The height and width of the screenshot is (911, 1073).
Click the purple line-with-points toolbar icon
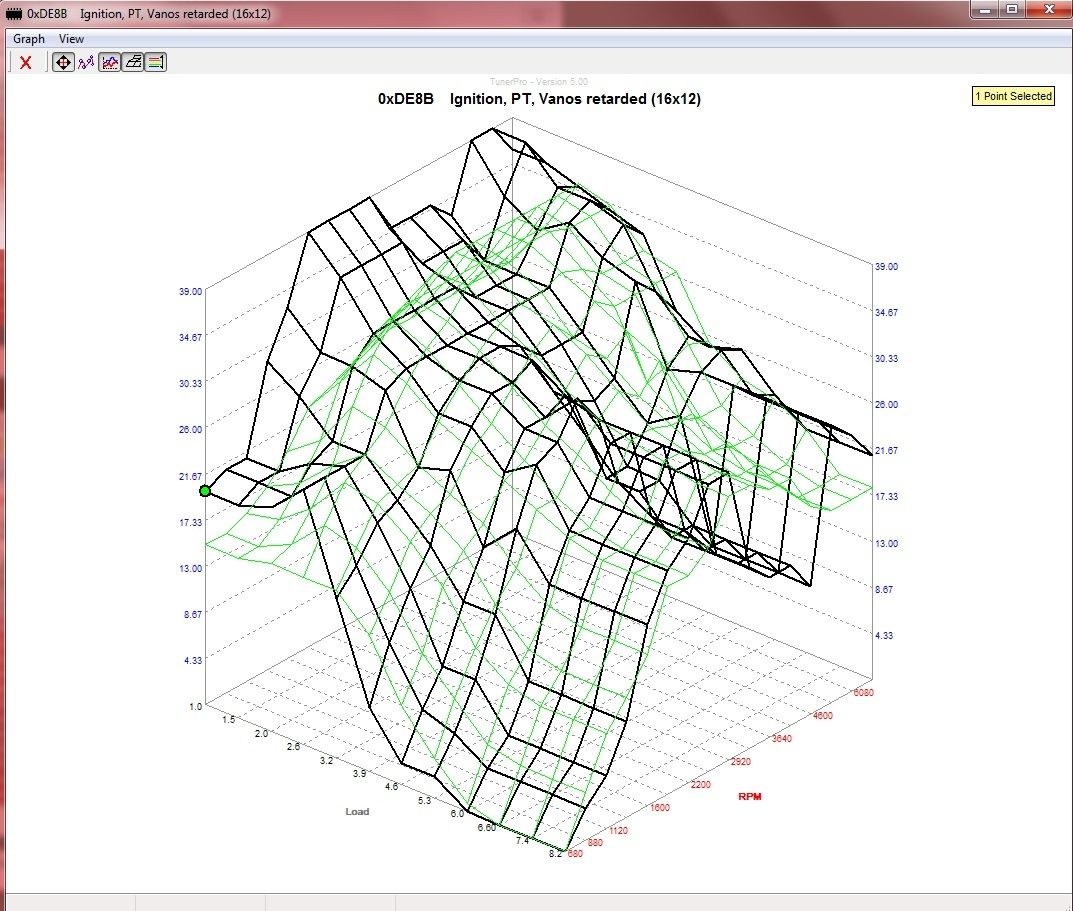(x=86, y=63)
